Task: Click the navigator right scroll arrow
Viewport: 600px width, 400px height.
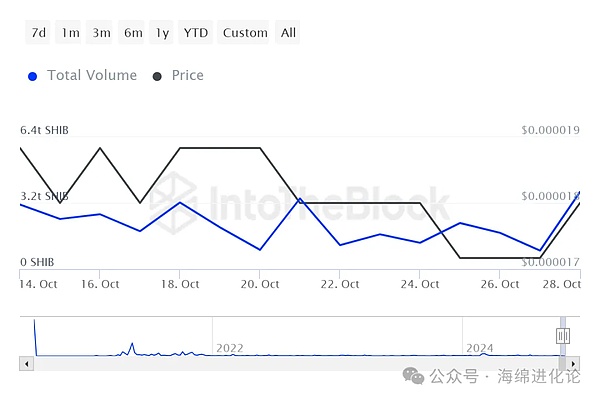Action: click(x=573, y=364)
